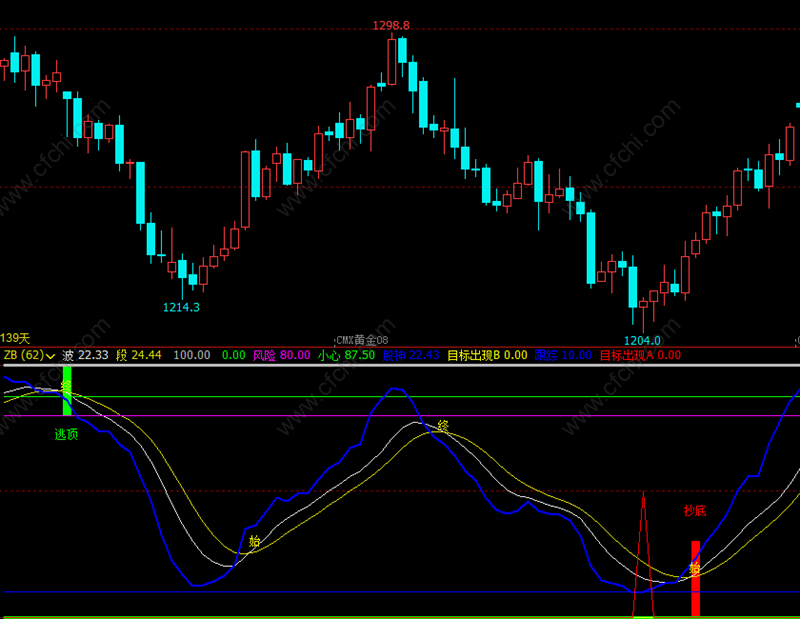Click the 股神 22.43 legend label

(411, 355)
